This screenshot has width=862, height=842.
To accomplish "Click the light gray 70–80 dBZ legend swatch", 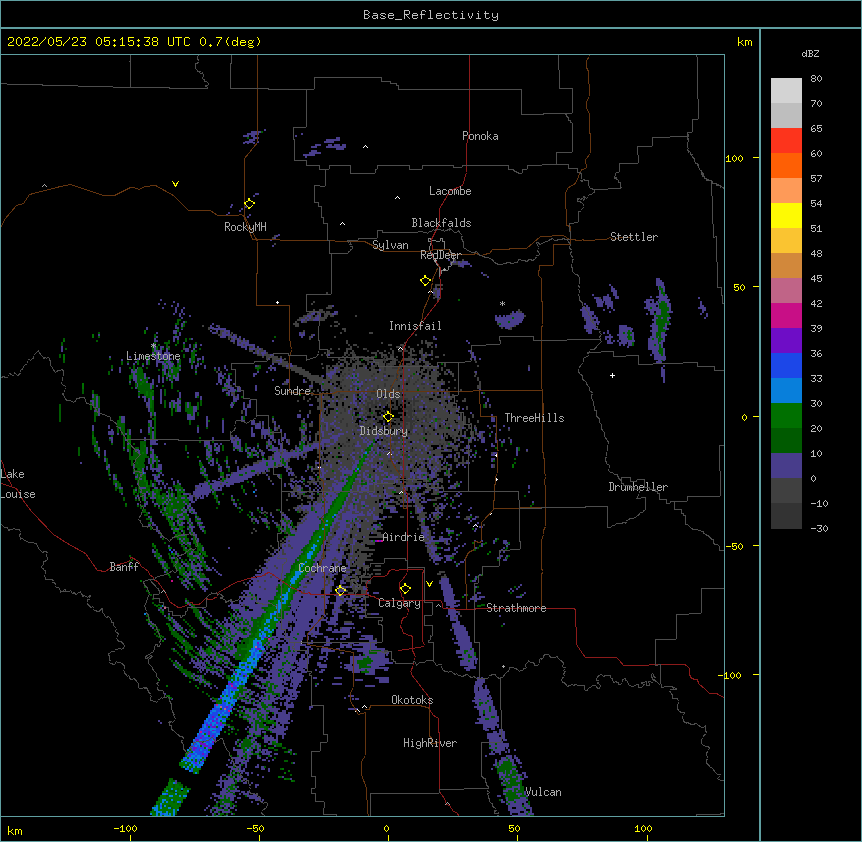I will click(x=786, y=91).
